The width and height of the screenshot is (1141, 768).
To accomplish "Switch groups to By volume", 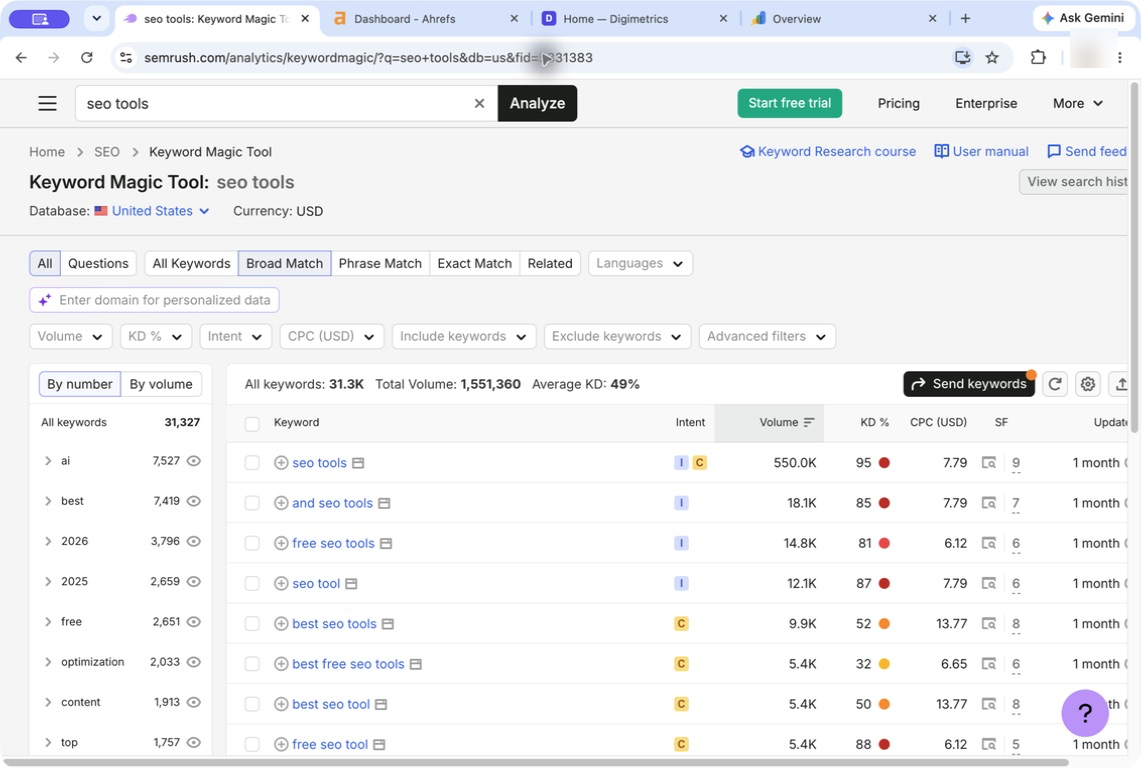I will 161,384.
